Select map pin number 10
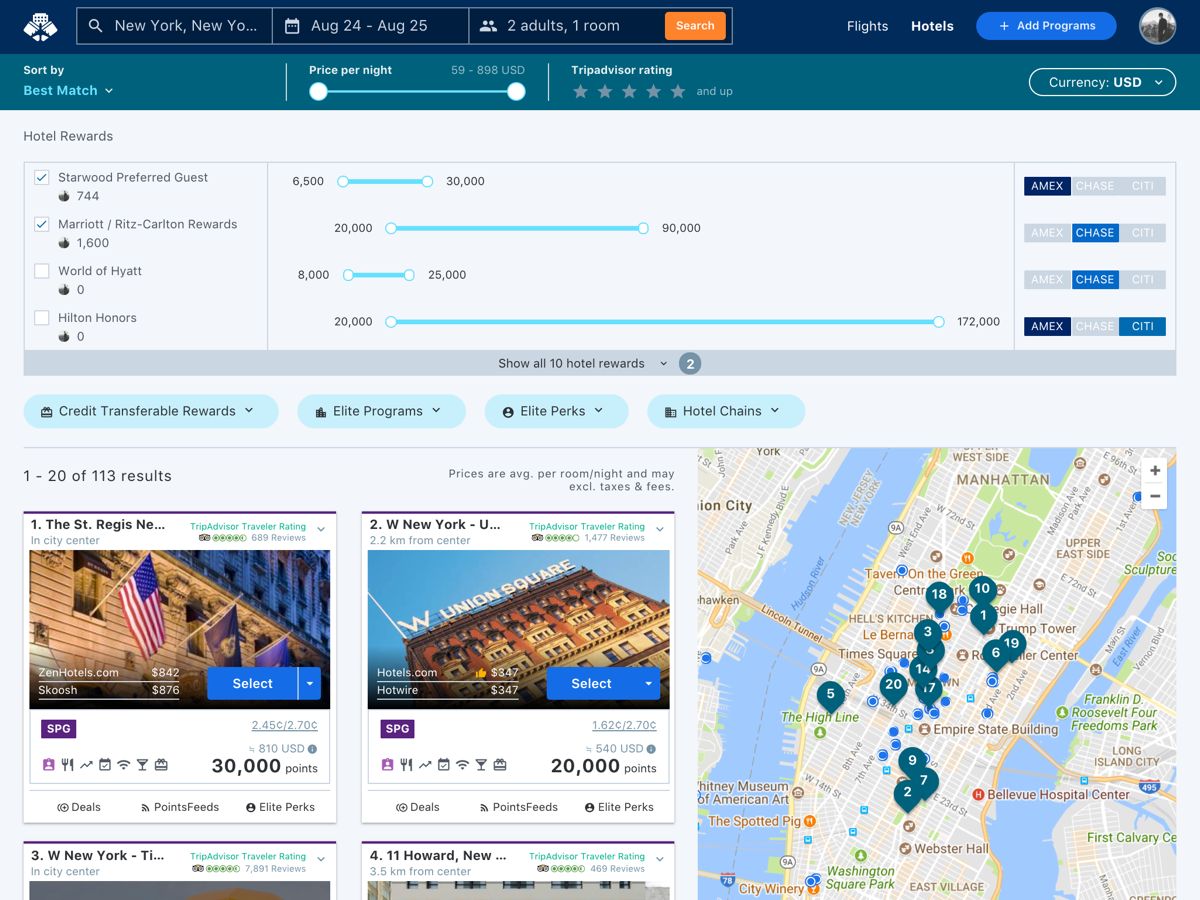This screenshot has width=1200, height=900. 981,590
